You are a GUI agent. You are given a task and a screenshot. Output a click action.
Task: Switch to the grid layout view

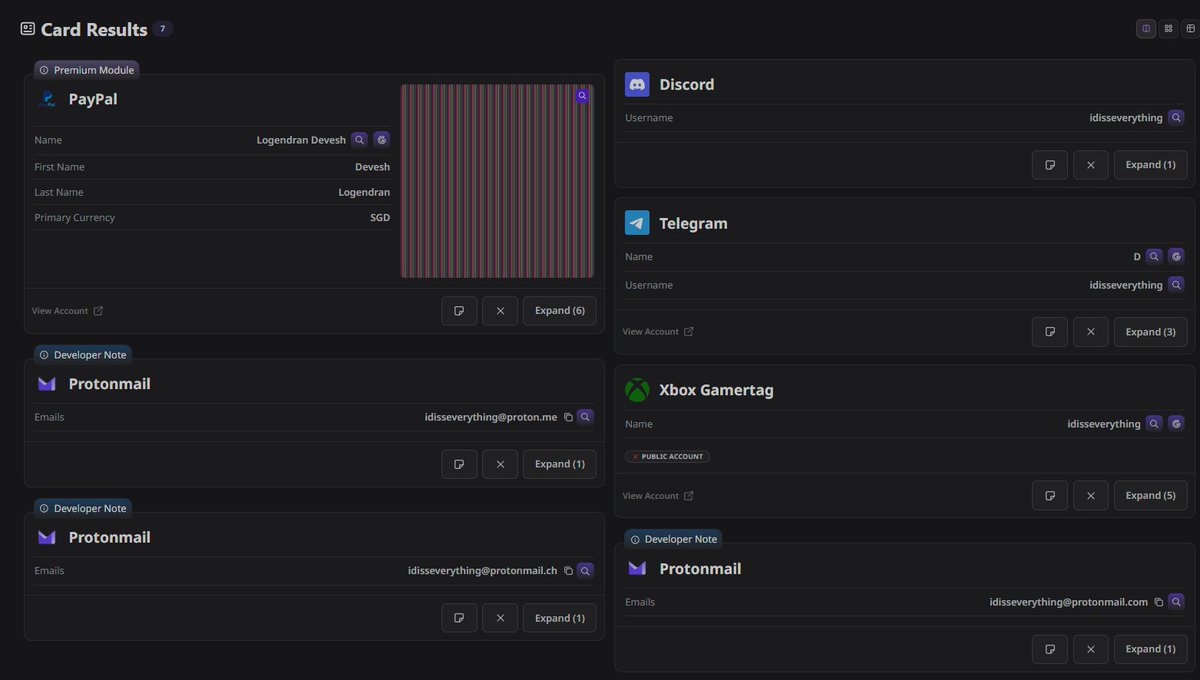point(1168,28)
